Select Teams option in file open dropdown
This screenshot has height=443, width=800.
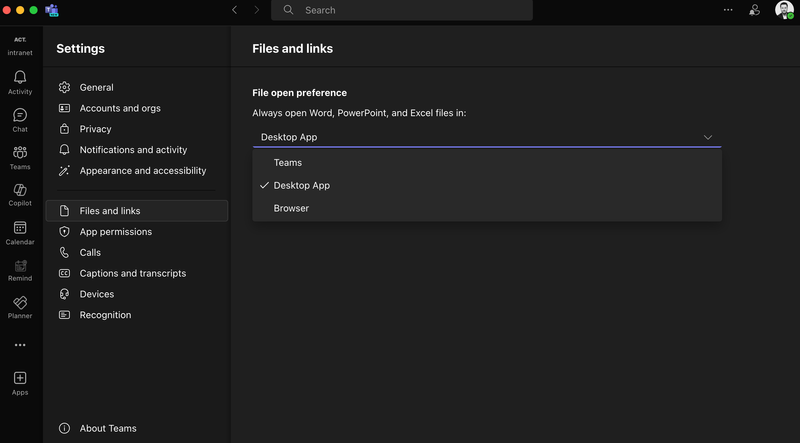coord(288,162)
